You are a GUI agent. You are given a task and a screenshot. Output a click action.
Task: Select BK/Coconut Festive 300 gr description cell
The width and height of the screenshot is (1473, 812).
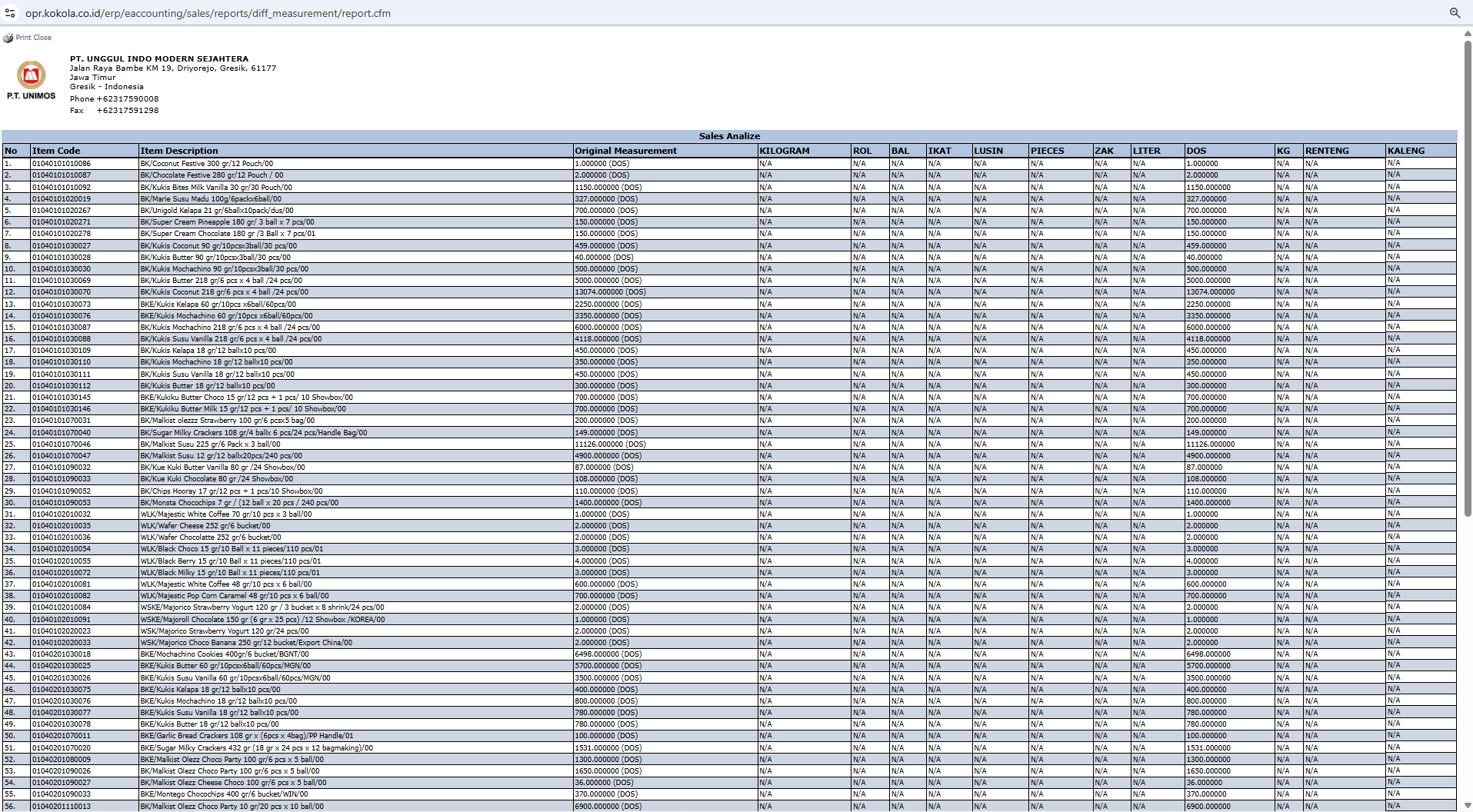pos(206,163)
